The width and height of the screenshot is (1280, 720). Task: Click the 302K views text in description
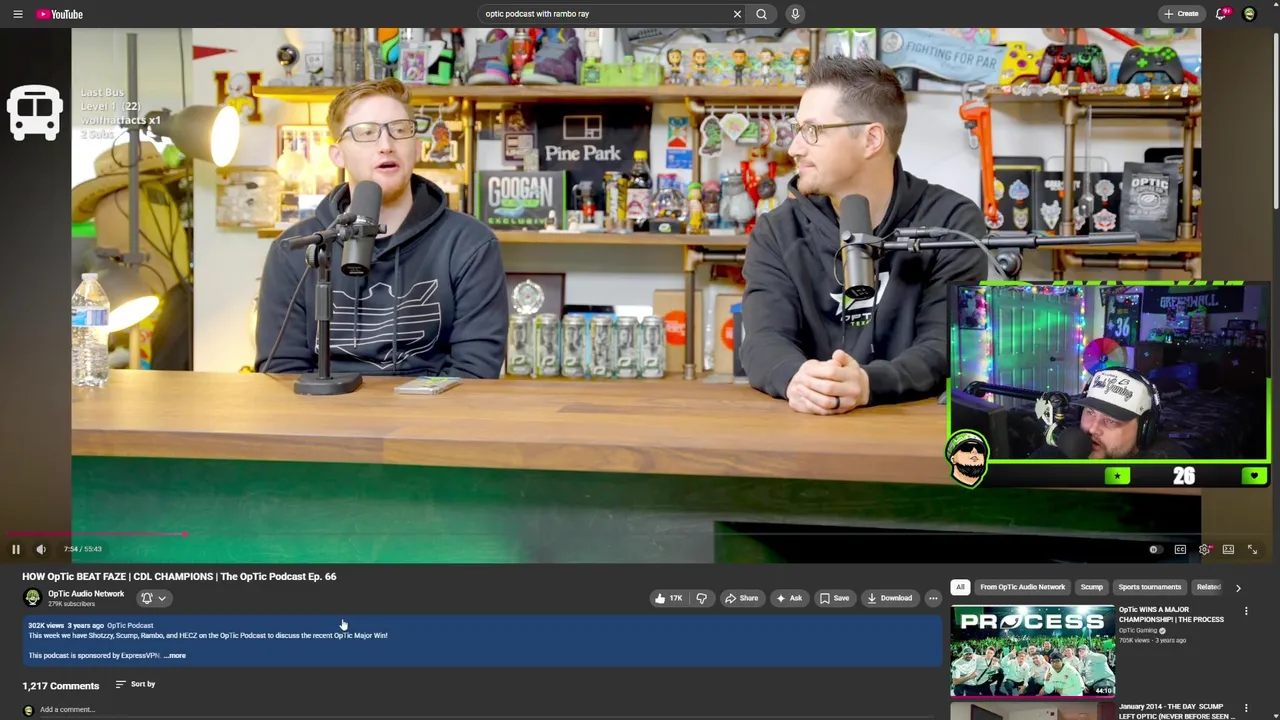click(46, 626)
